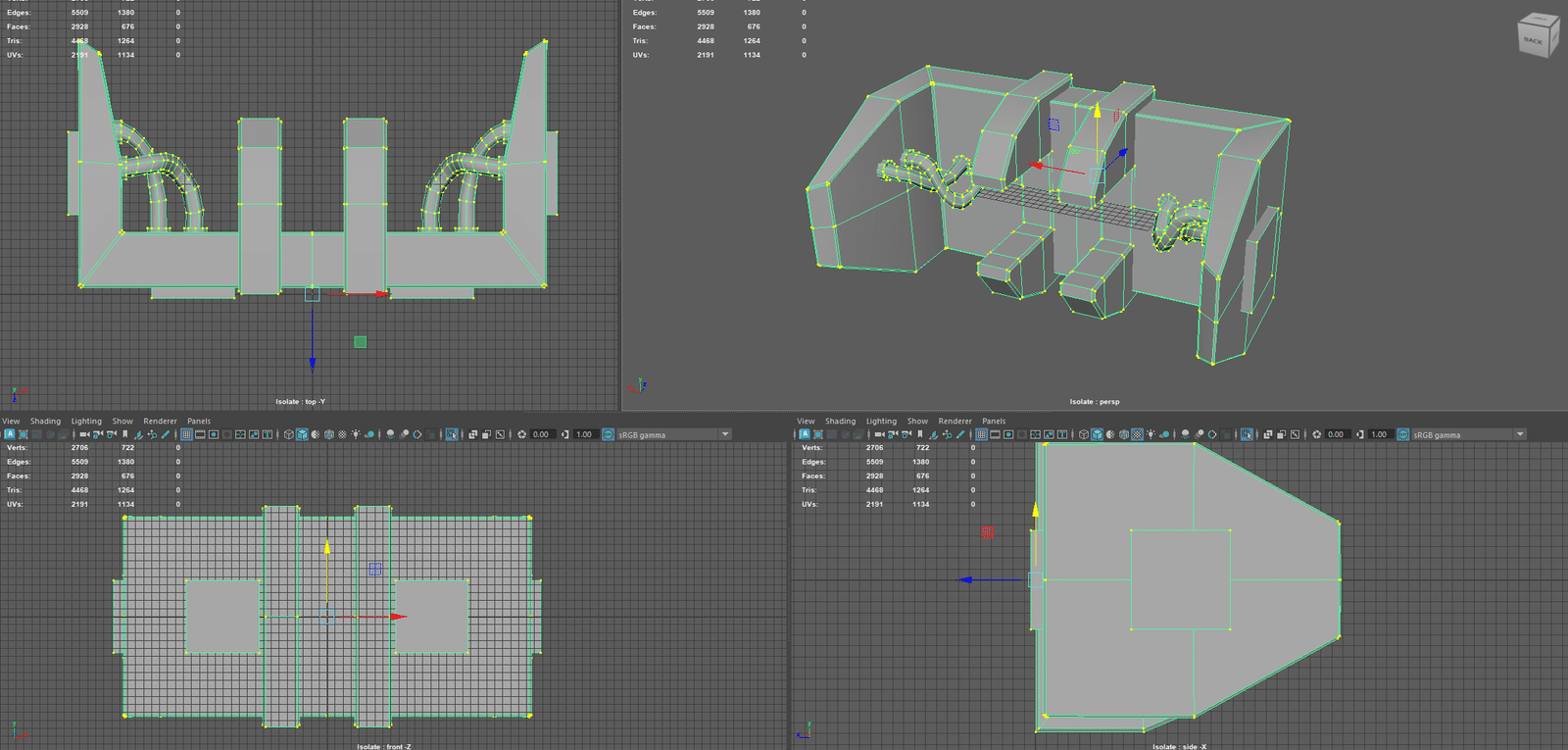Toggle the grid display in front panel toolbar
The width and height of the screenshot is (1568, 750).
[x=186, y=434]
